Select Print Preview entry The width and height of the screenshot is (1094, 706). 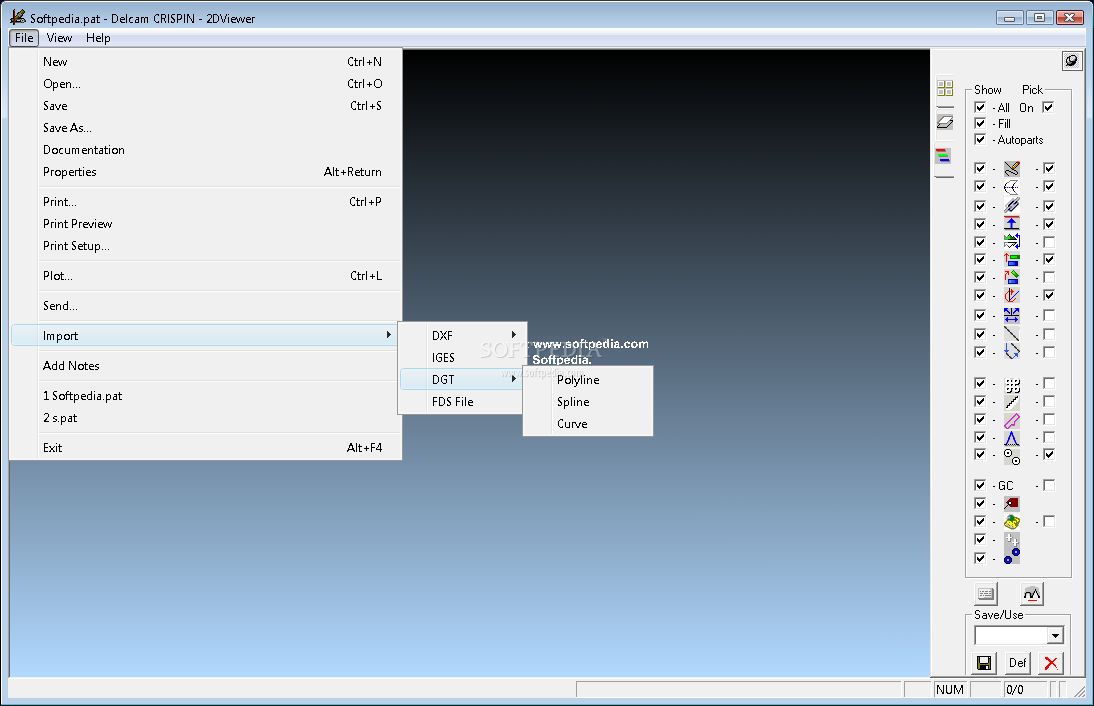click(x=207, y=223)
